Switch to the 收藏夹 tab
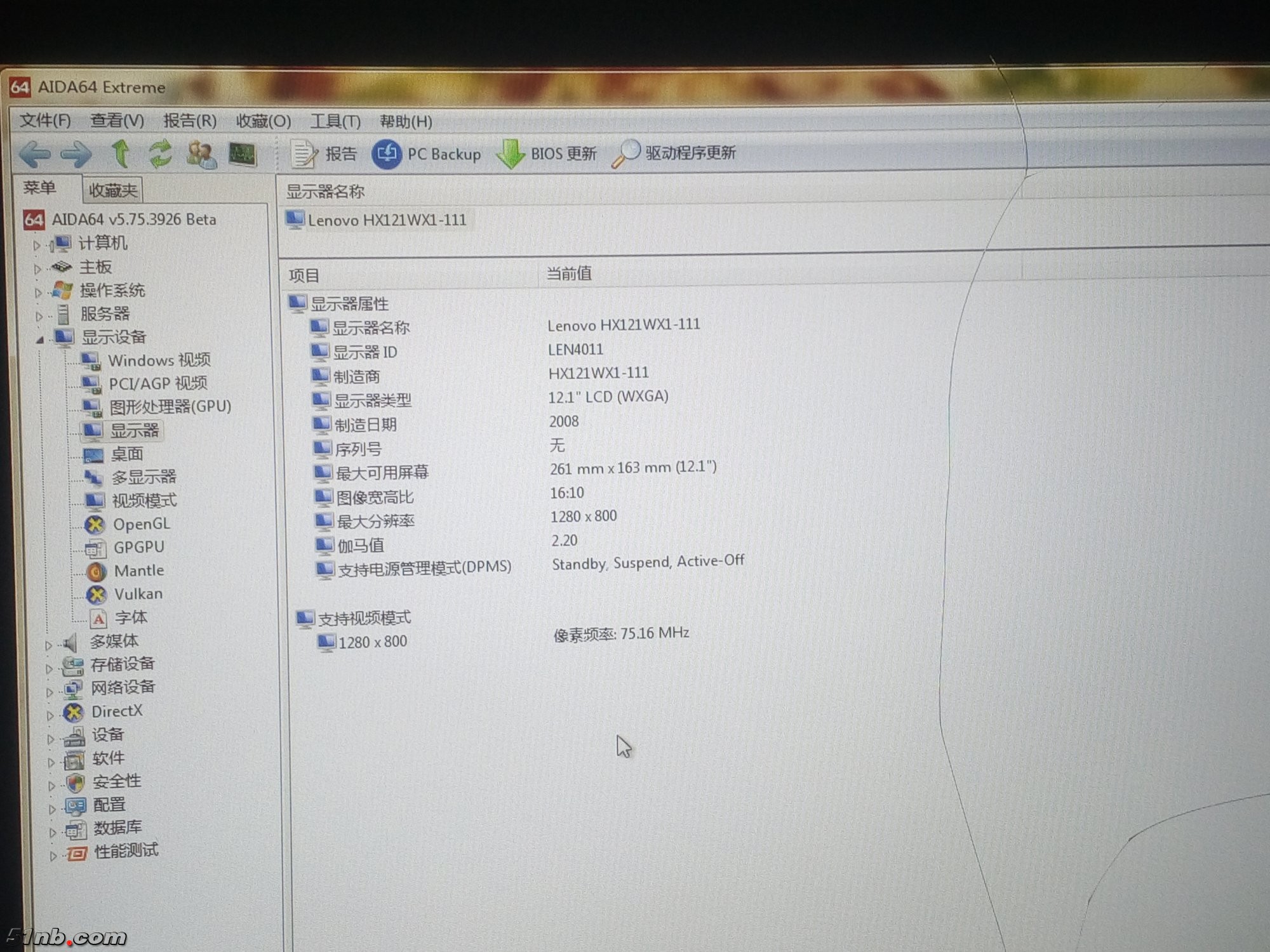Image resolution: width=1270 pixels, height=952 pixels. pyautogui.click(x=112, y=190)
